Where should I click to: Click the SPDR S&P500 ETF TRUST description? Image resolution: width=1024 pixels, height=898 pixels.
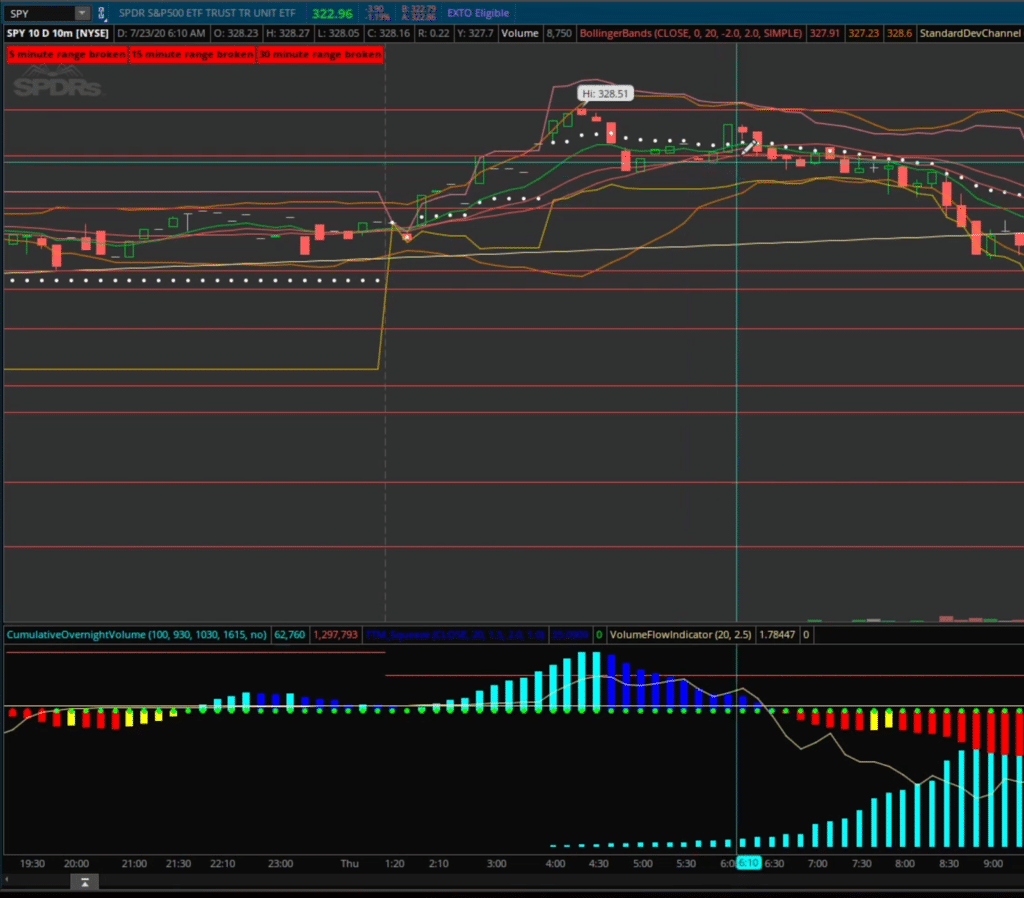coord(207,13)
